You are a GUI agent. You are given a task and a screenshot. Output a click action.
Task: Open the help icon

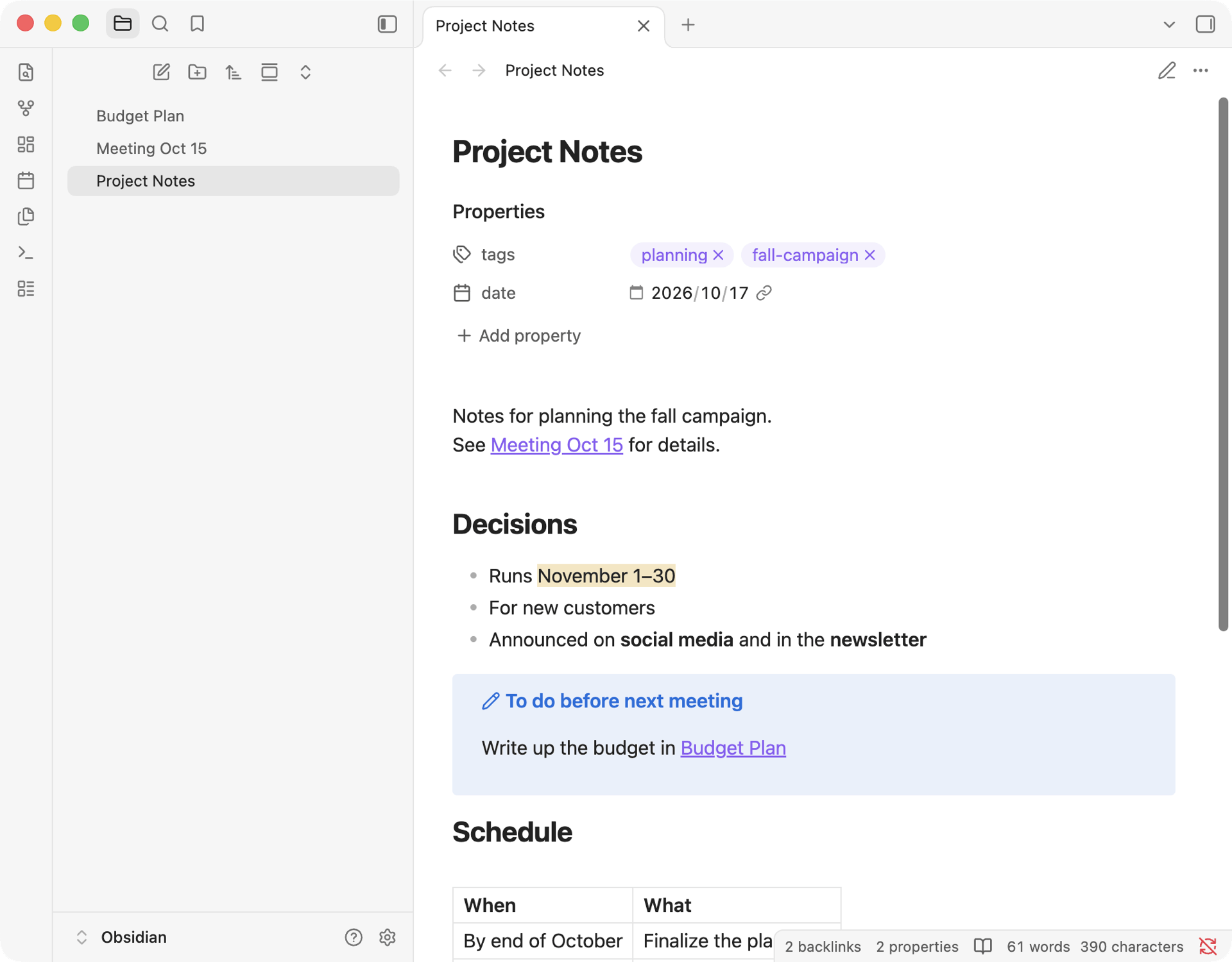(354, 937)
